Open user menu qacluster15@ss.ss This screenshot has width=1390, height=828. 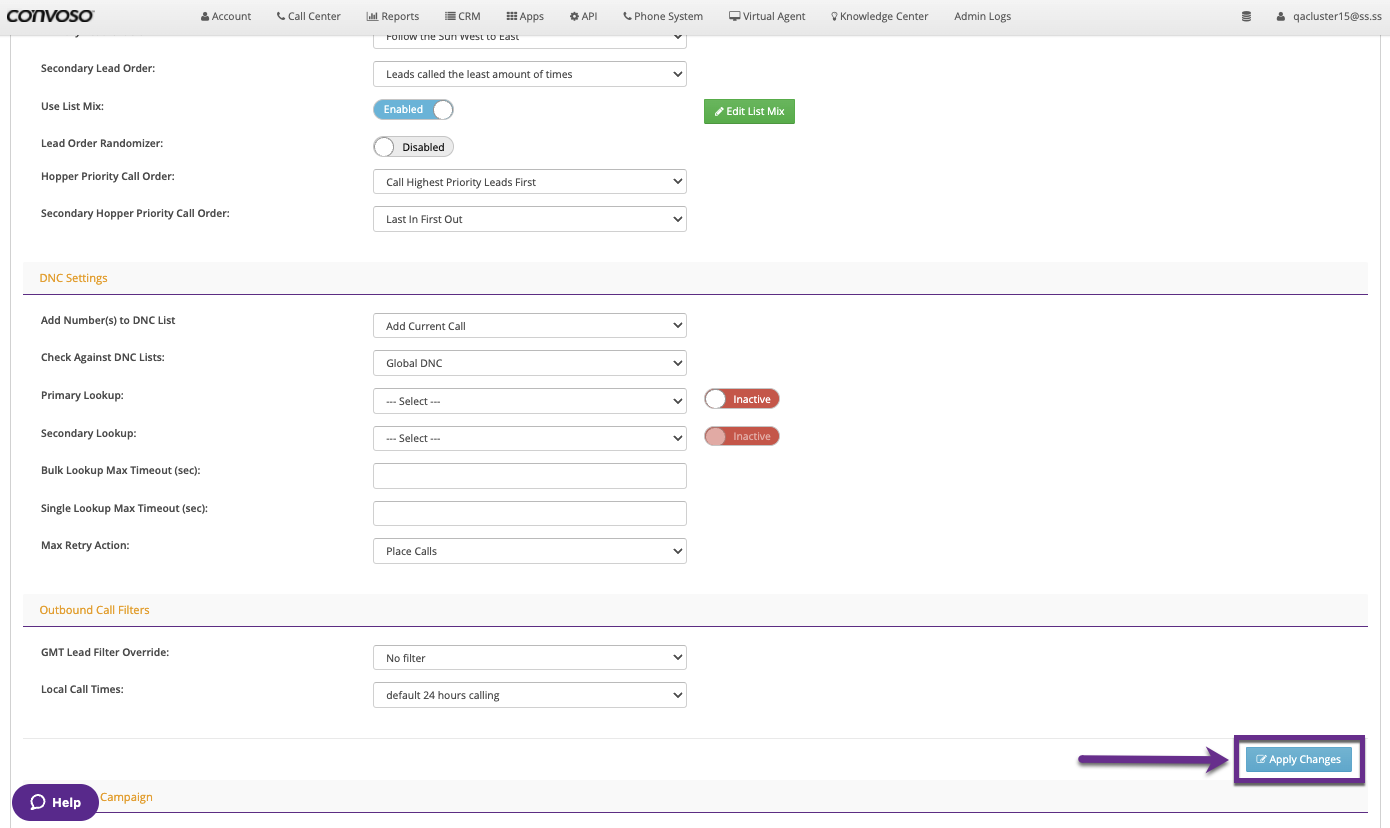click(1329, 16)
